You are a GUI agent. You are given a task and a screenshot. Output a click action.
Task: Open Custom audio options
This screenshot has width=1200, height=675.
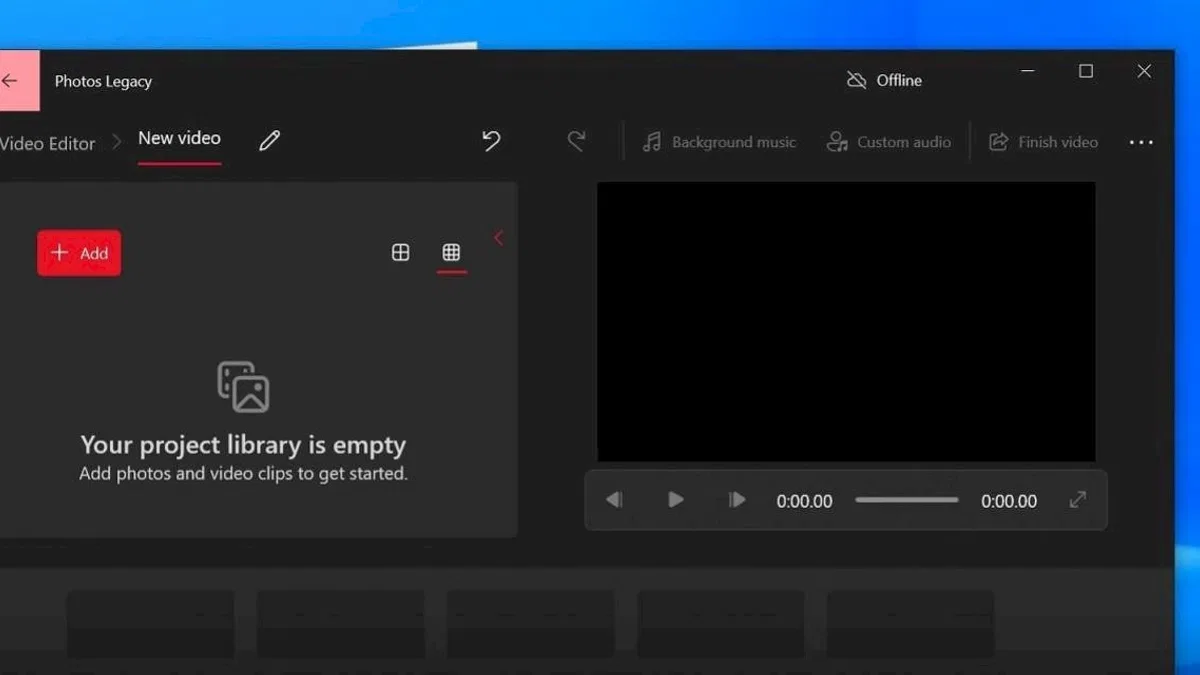click(x=889, y=142)
